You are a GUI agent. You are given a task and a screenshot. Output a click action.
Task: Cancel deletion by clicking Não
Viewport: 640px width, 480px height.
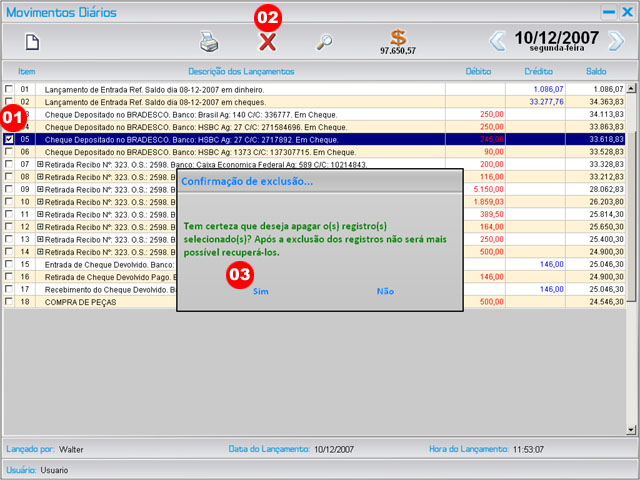point(385,291)
